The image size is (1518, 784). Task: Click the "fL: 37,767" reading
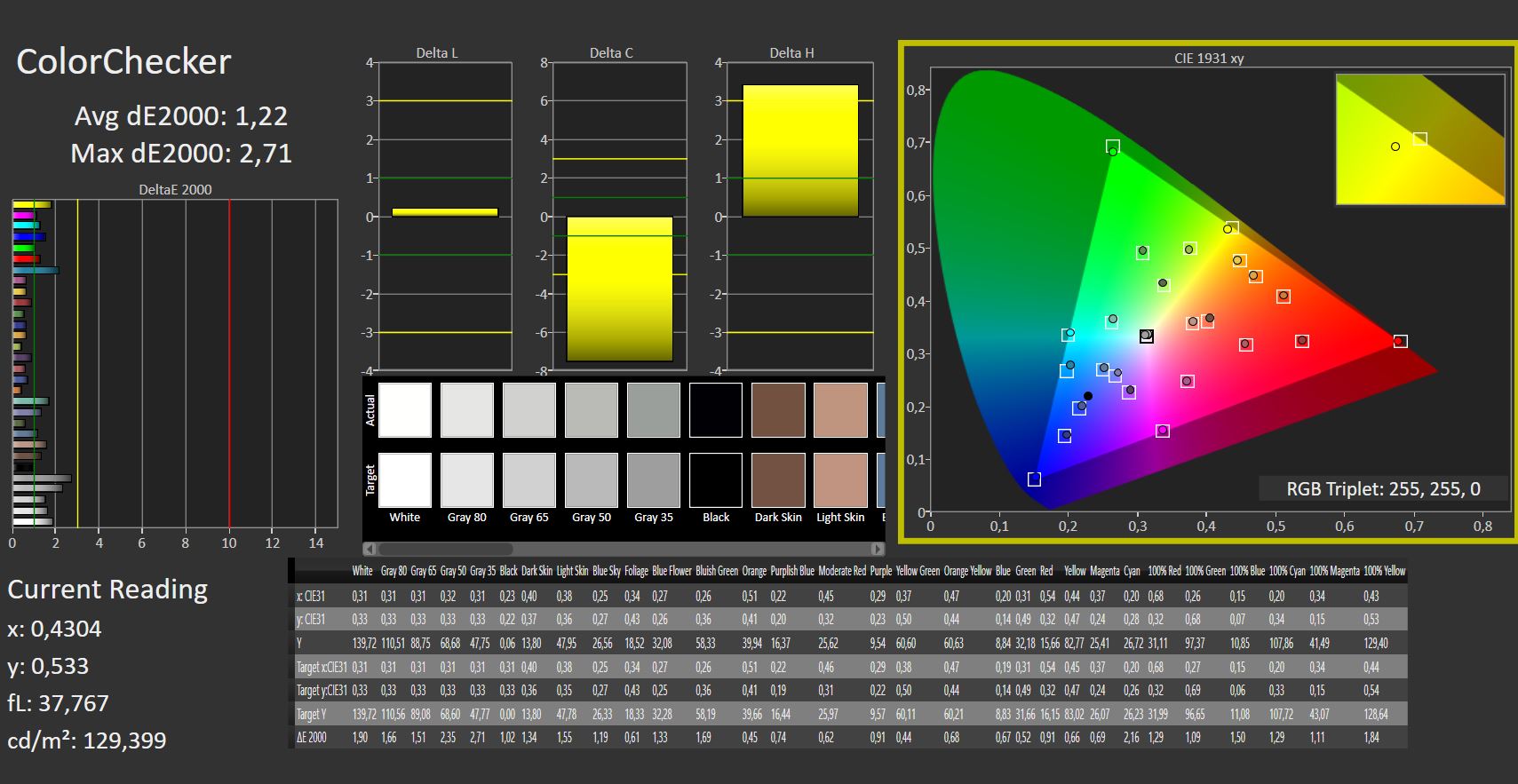pyautogui.click(x=58, y=703)
